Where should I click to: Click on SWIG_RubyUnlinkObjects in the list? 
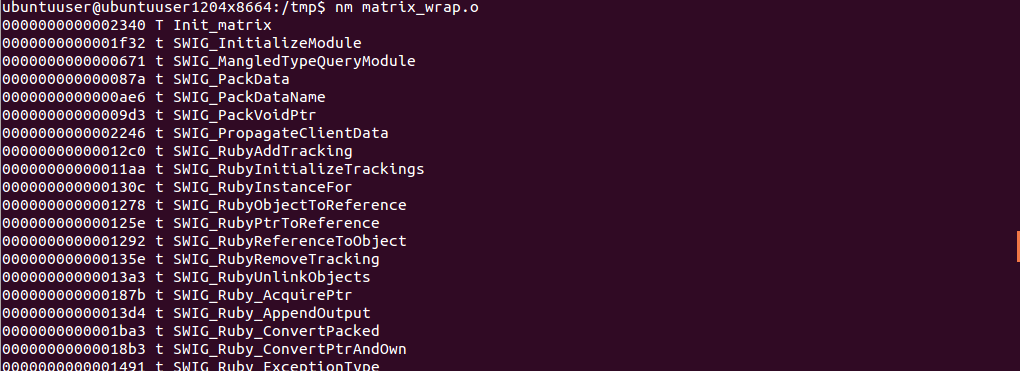pos(272,277)
